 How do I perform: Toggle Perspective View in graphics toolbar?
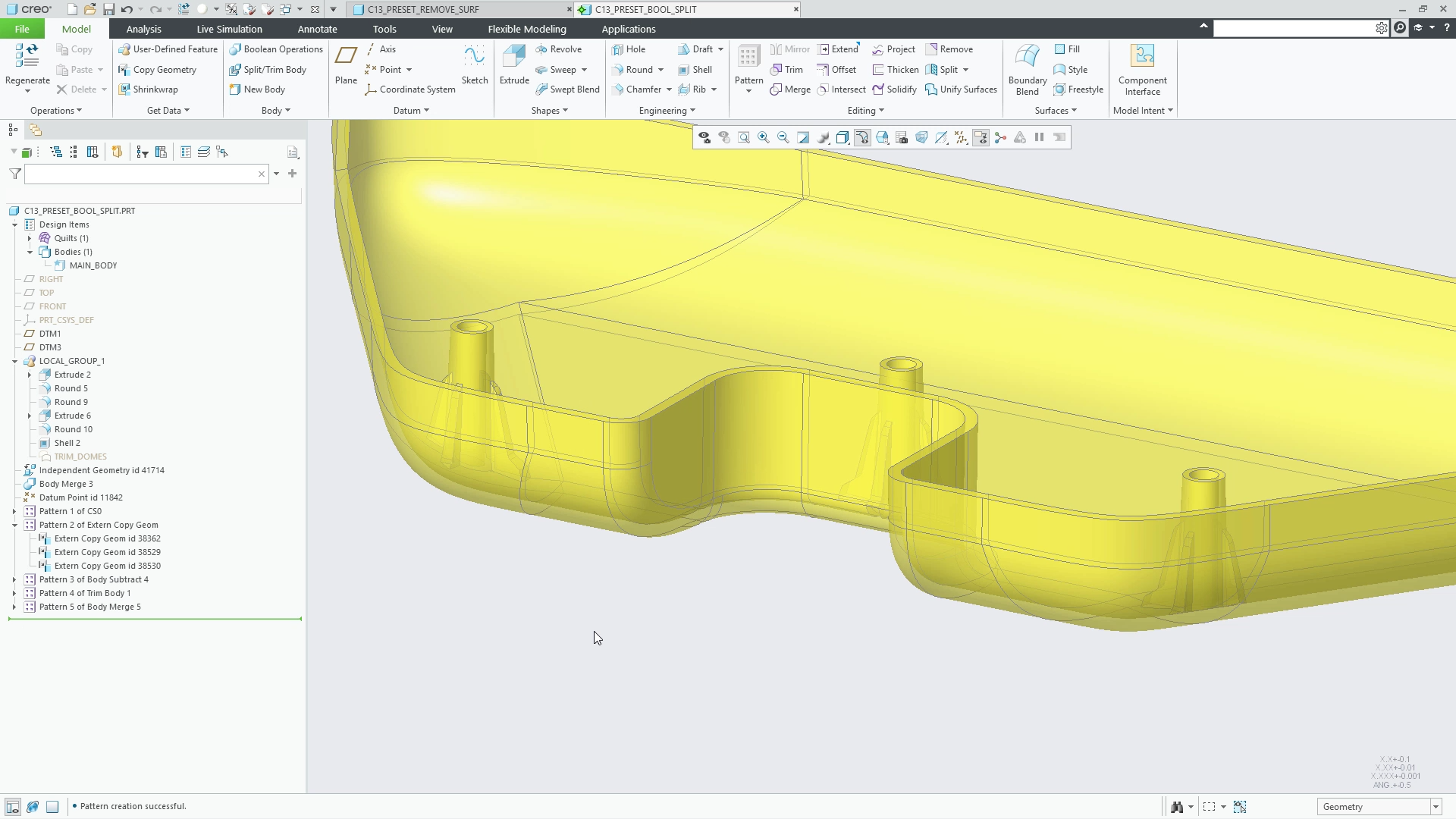(x=921, y=137)
